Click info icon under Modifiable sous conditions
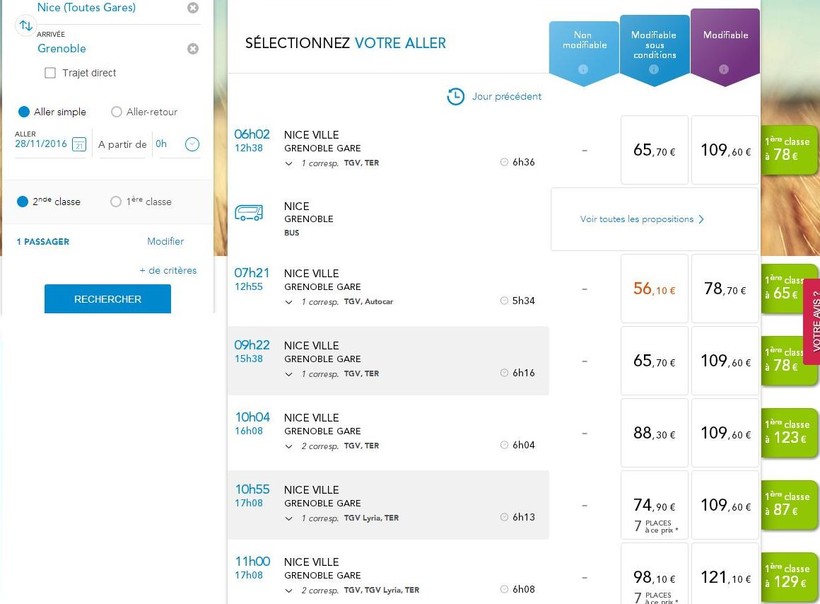The height and width of the screenshot is (604, 820). [x=653, y=70]
